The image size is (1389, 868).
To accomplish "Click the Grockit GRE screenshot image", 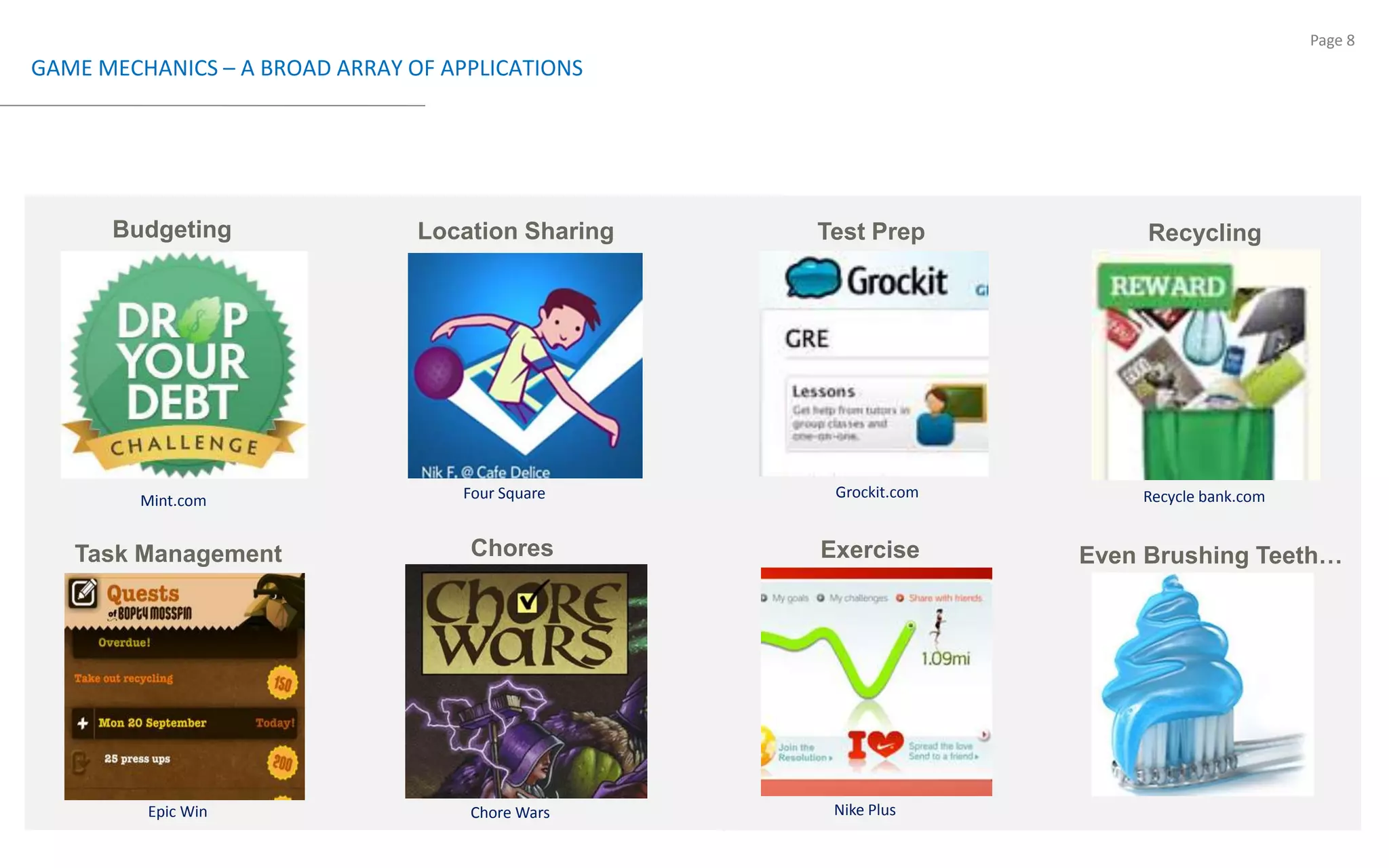I will click(874, 363).
